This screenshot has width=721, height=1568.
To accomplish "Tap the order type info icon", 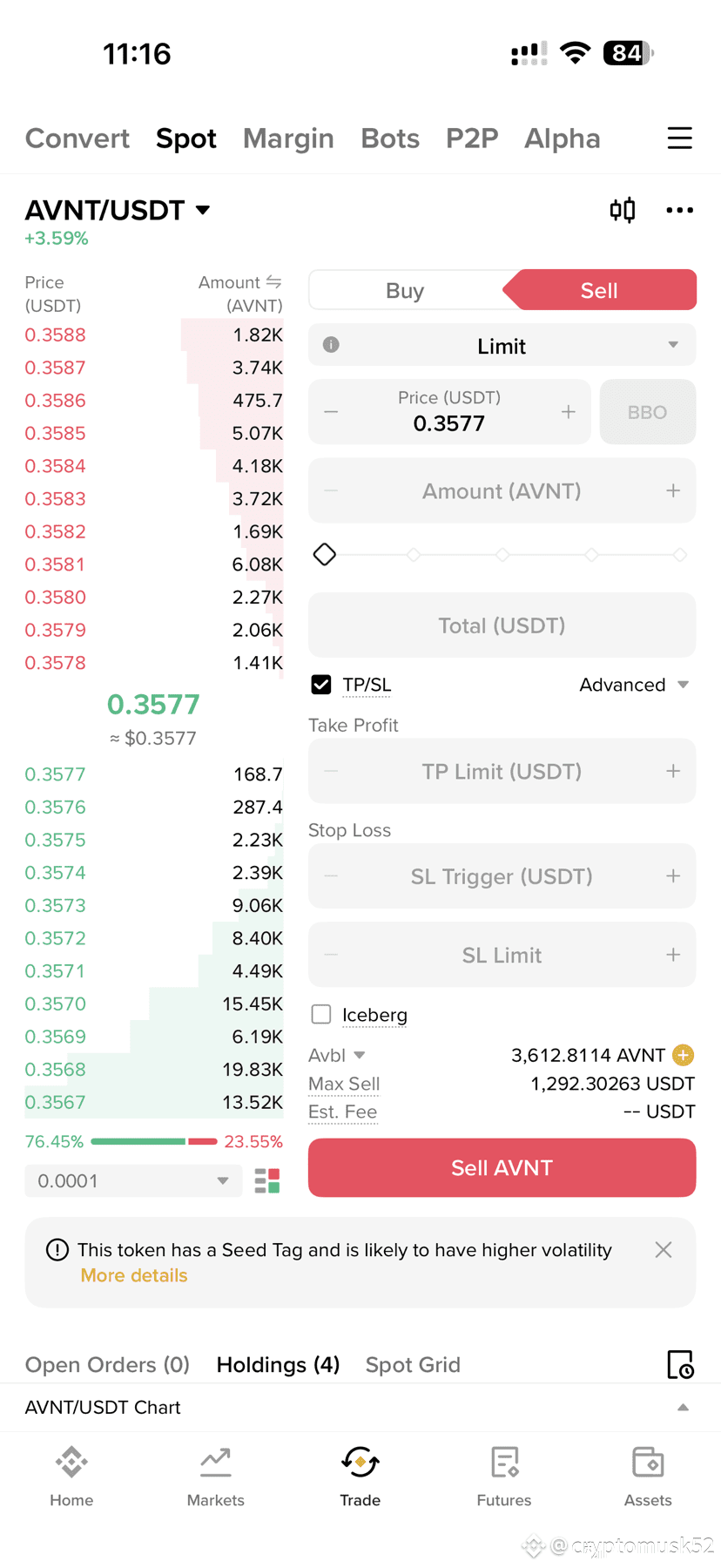I will (331, 345).
